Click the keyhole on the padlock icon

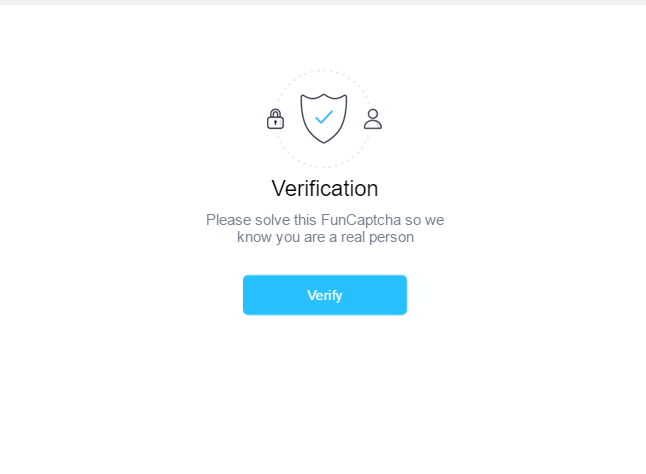tap(275, 122)
